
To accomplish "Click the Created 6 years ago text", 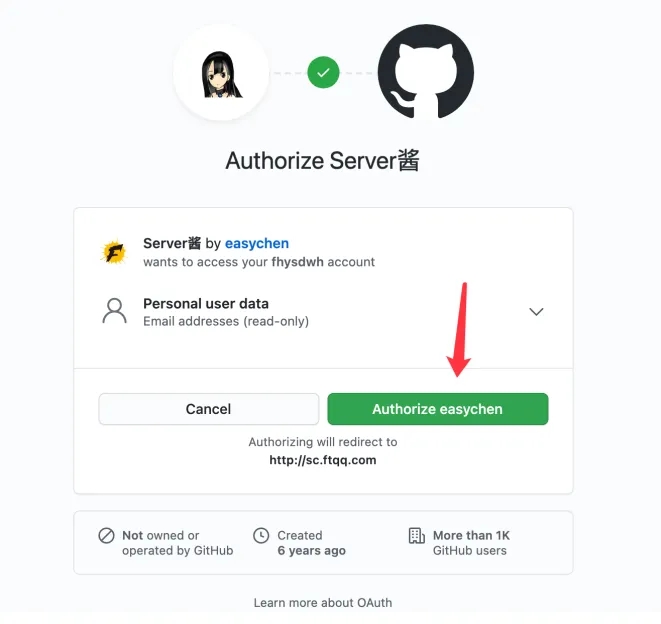I will coord(312,543).
